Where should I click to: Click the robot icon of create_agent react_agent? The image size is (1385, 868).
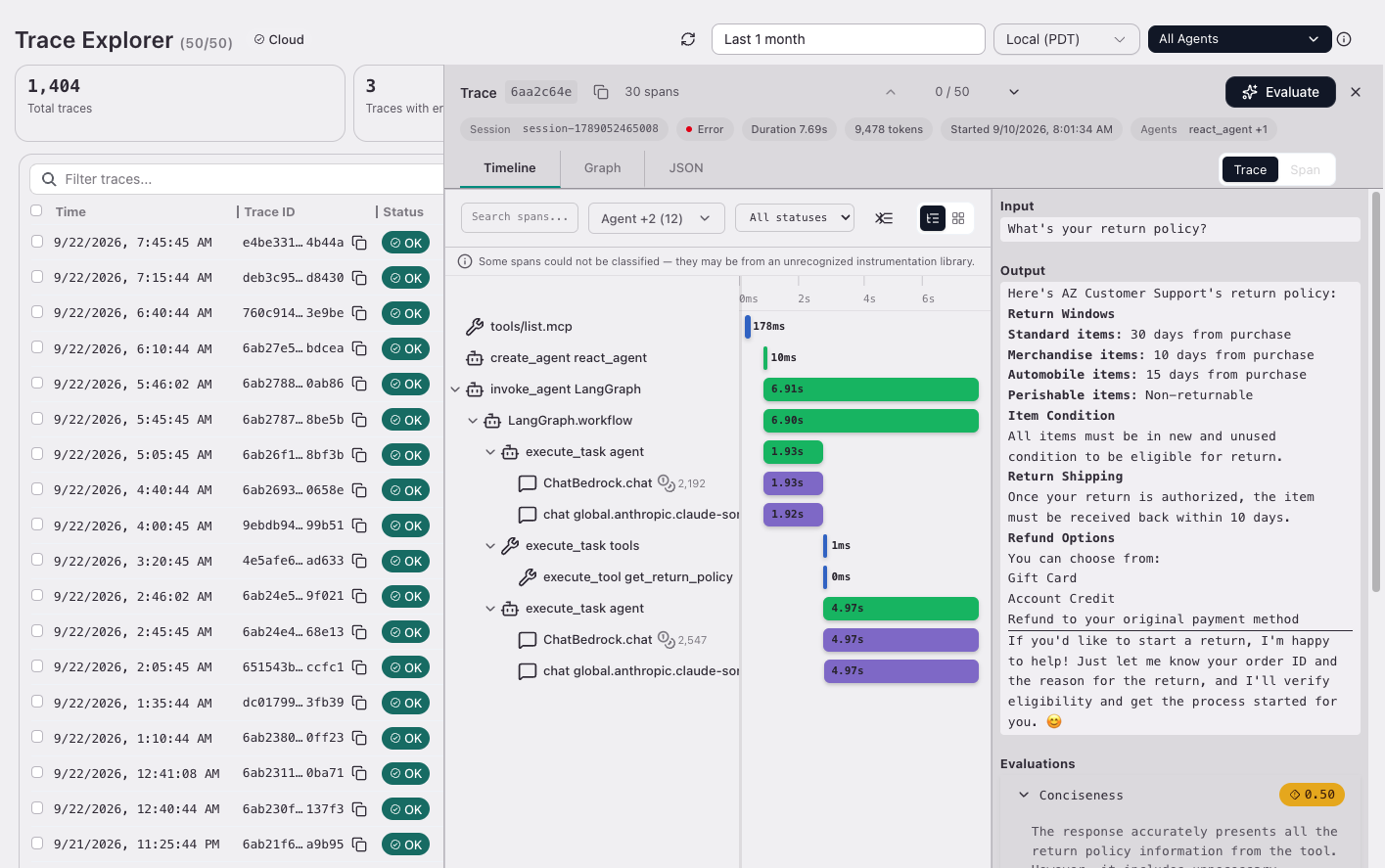click(475, 358)
